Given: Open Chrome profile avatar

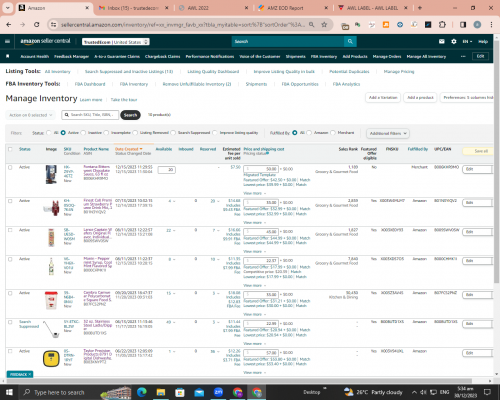Looking at the screenshot, I should 477,24.
